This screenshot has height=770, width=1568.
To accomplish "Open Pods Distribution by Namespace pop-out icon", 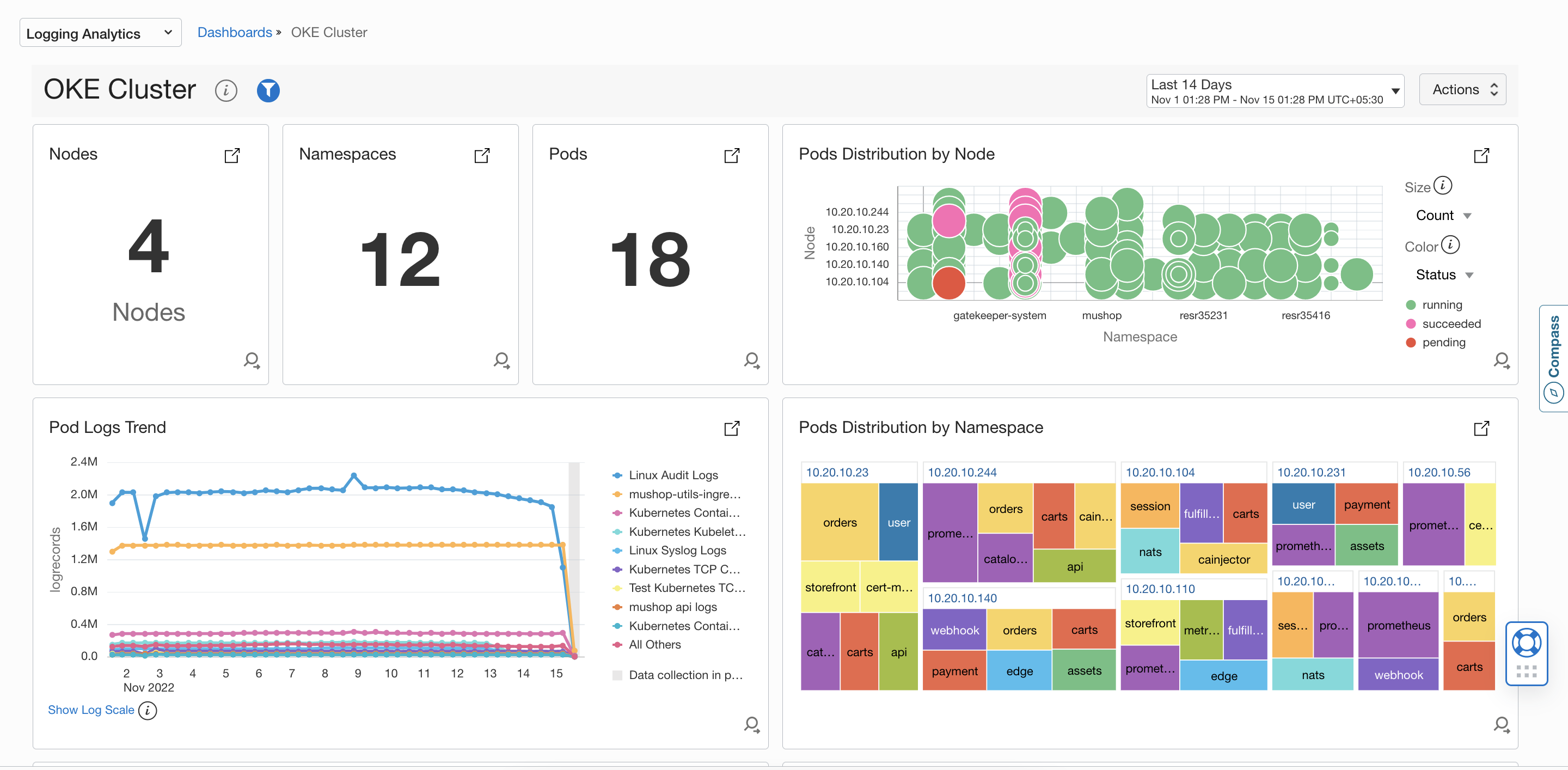I will [x=1481, y=428].
